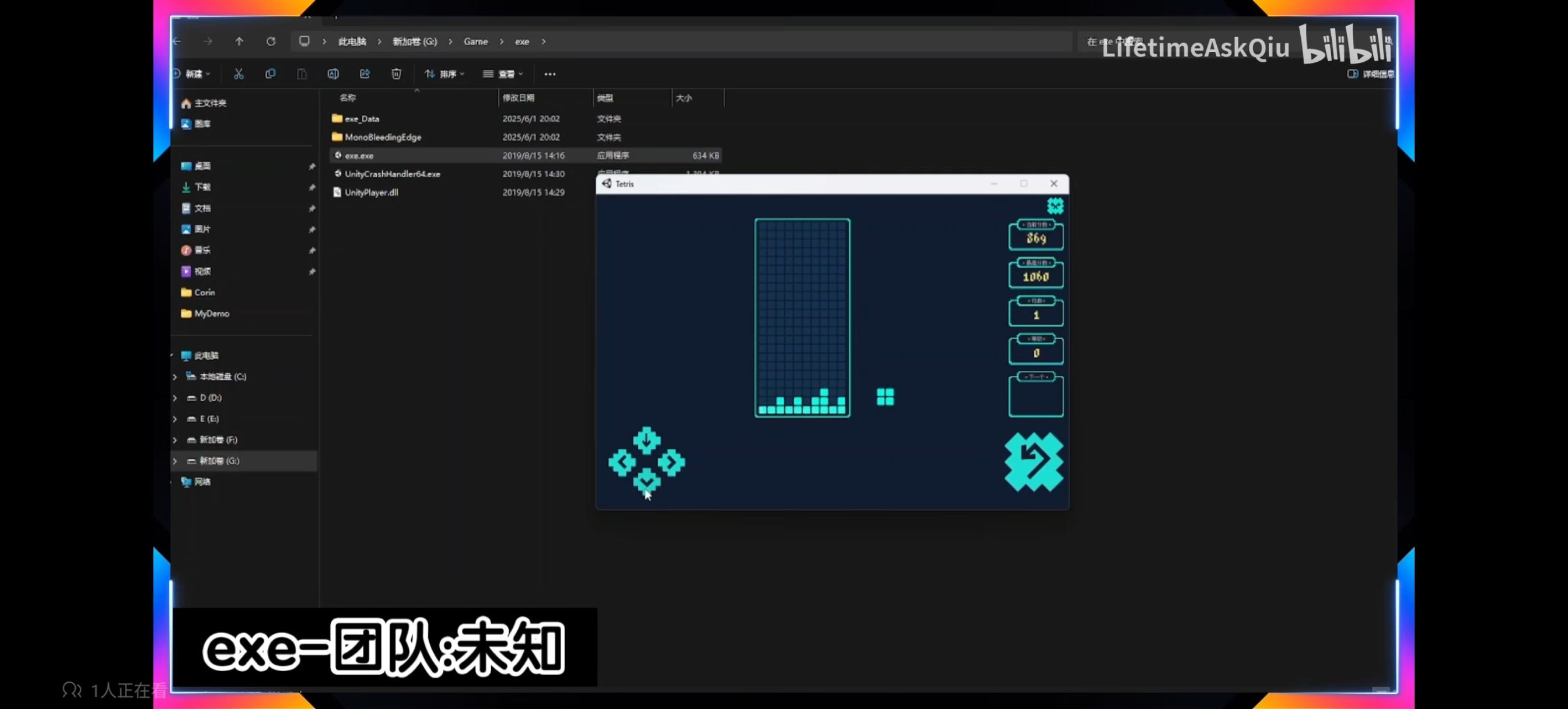Expand the E (E:) drive node
This screenshot has height=709, width=1568.
[x=176, y=419]
